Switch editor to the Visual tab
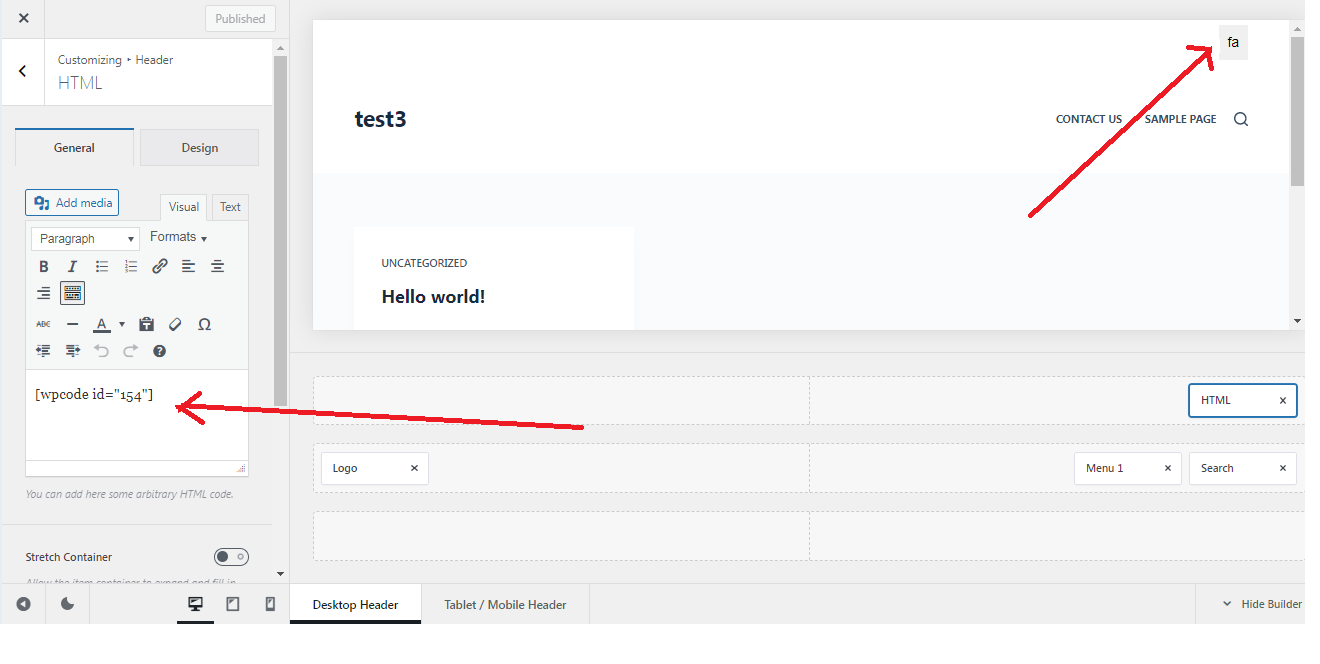This screenshot has width=1320, height=664. click(x=184, y=207)
